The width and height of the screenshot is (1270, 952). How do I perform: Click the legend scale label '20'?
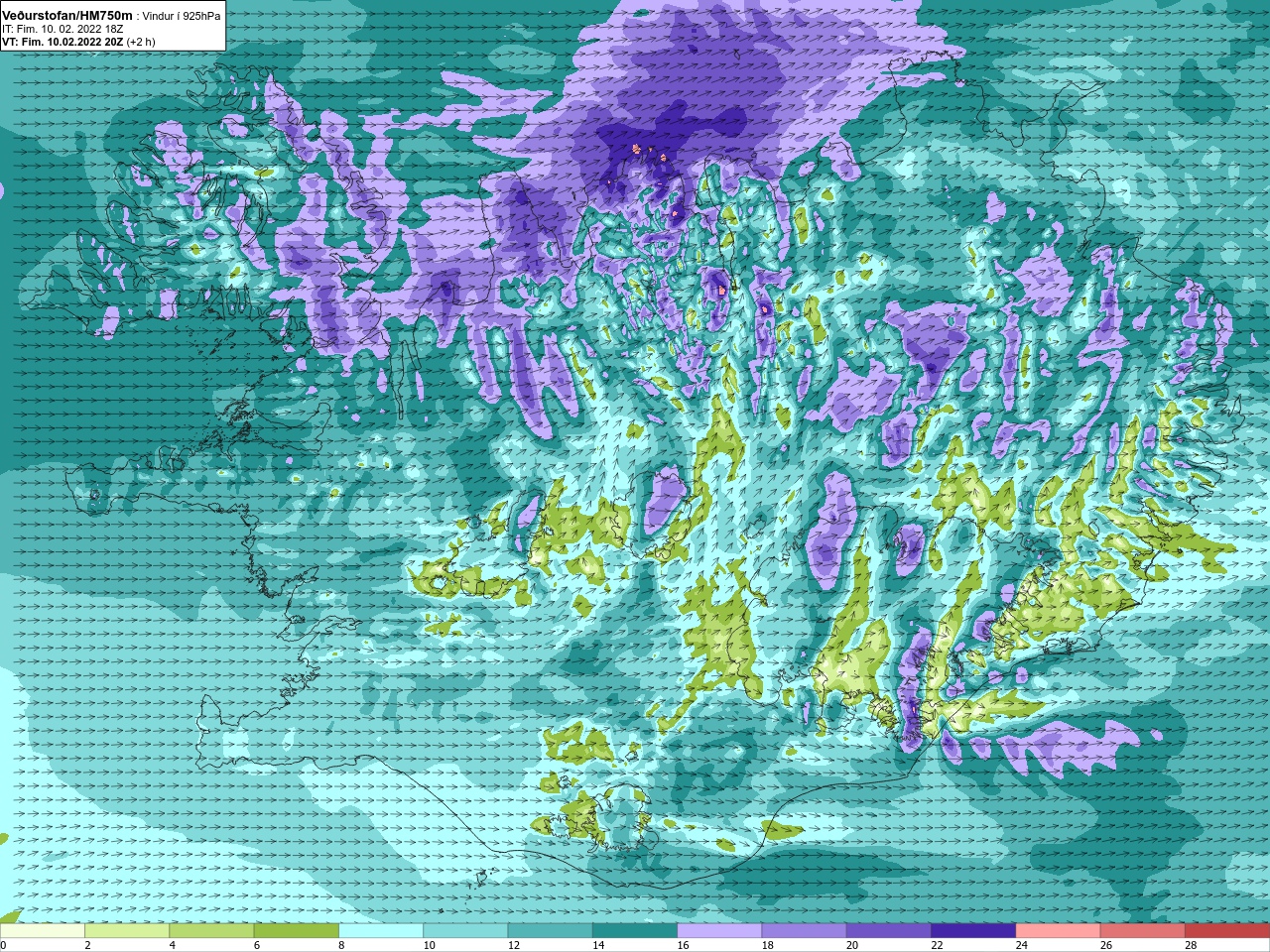(852, 945)
